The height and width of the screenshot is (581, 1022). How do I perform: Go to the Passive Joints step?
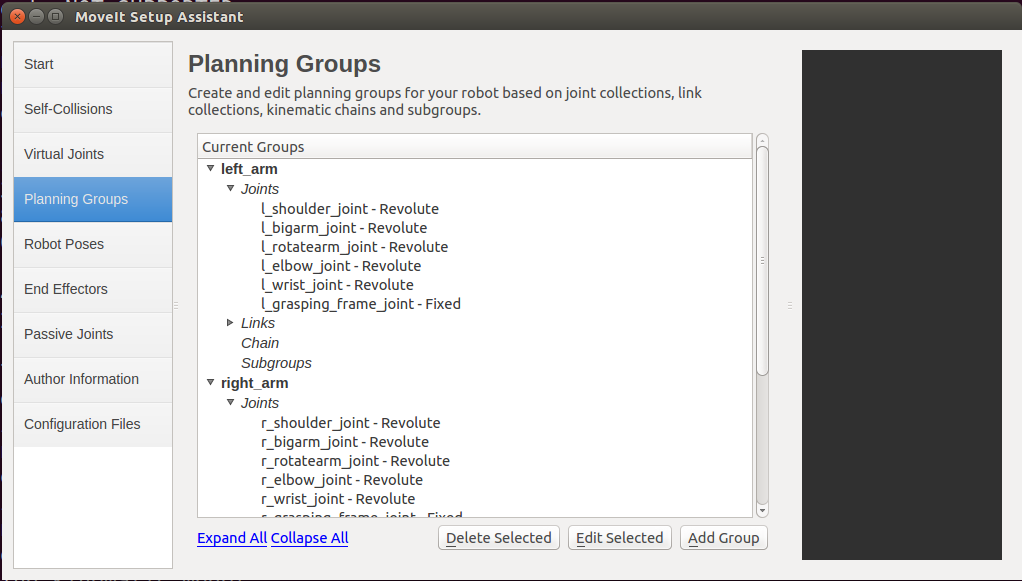tap(93, 335)
